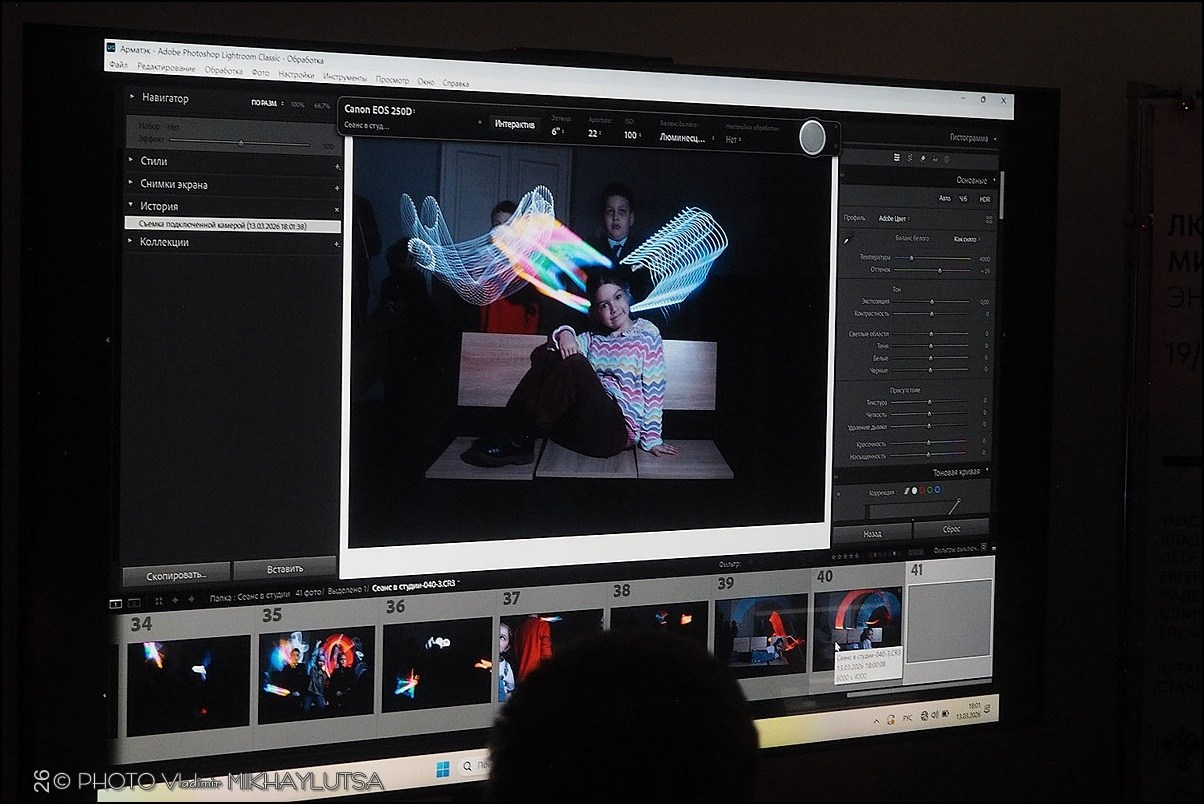Clear history with the История X icon
The width and height of the screenshot is (1204, 804).
point(336,209)
